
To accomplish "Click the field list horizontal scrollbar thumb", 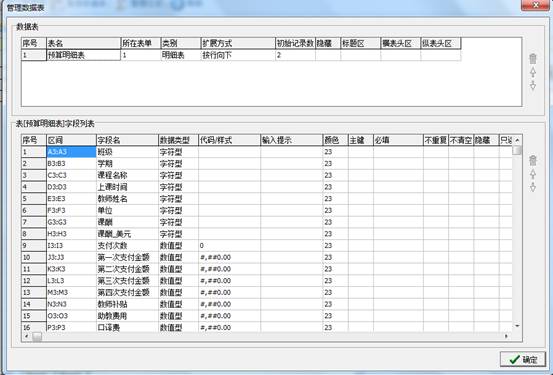I will (x=37, y=337).
